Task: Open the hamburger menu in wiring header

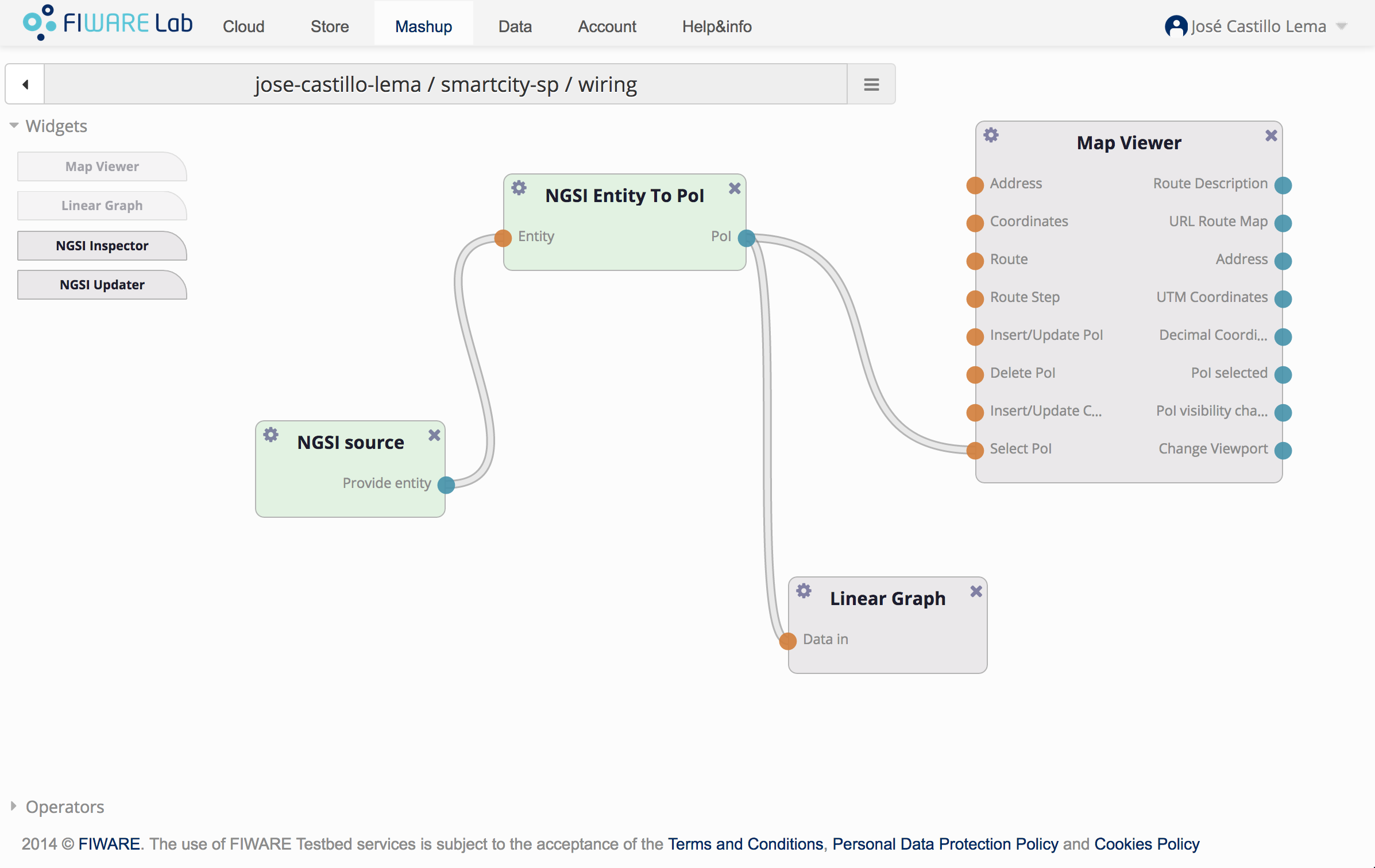Action: coord(871,84)
